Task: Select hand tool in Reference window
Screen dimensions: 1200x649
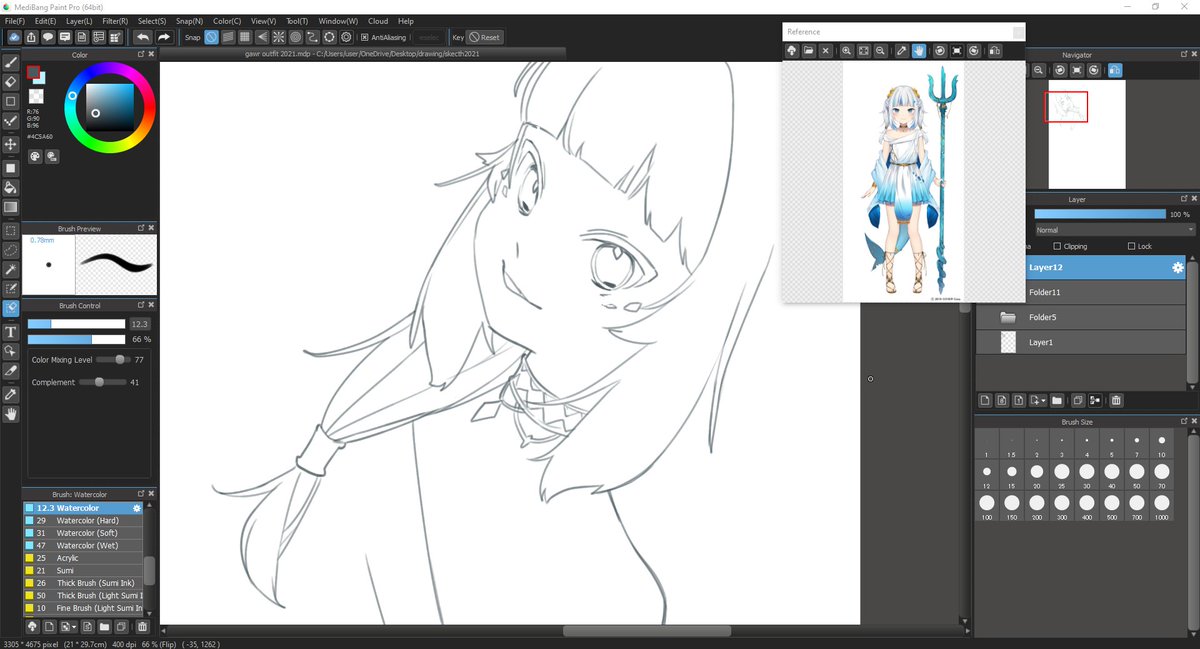Action: pyautogui.click(x=918, y=50)
